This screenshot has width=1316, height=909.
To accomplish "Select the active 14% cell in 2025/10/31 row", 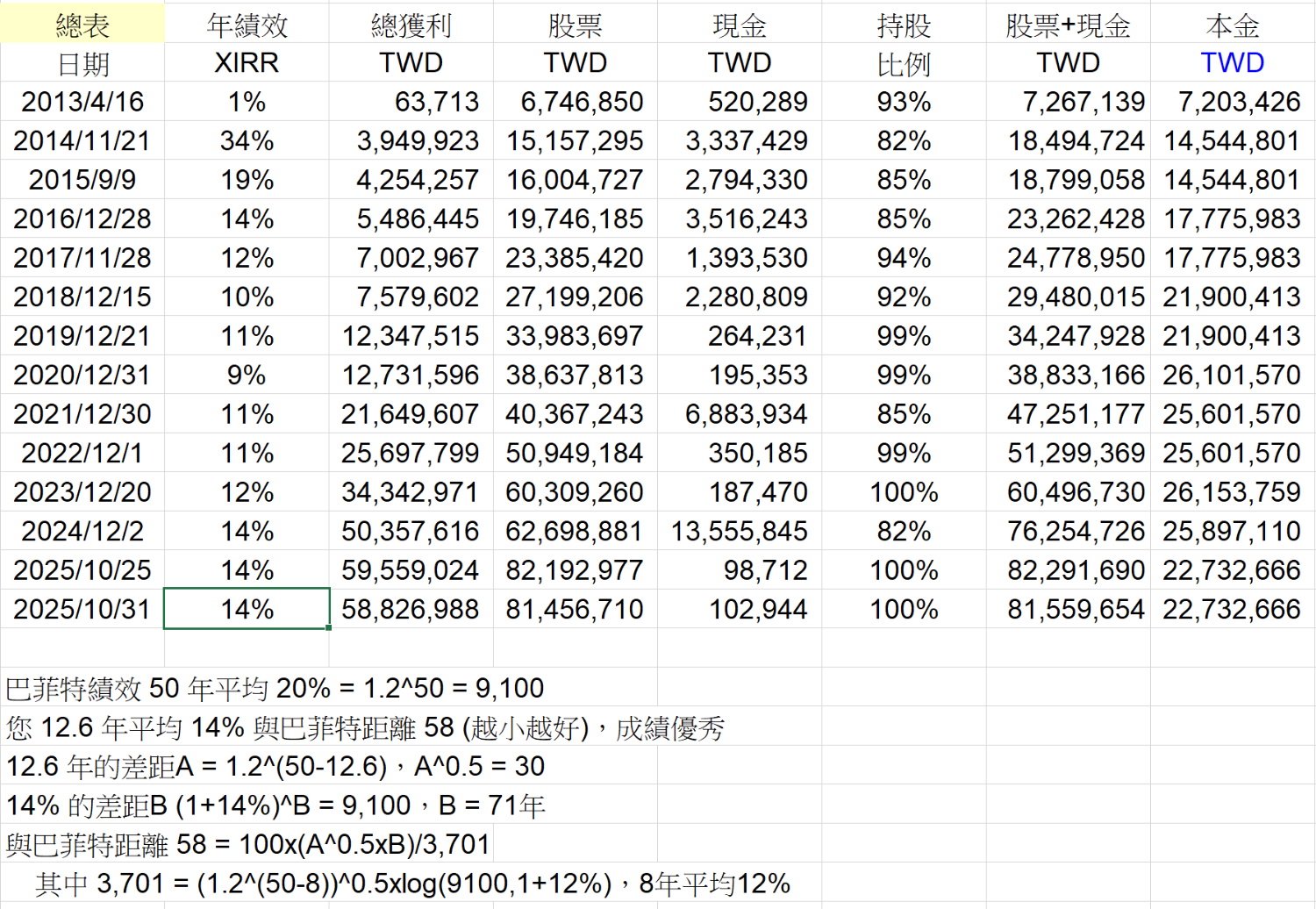I will pos(247,609).
